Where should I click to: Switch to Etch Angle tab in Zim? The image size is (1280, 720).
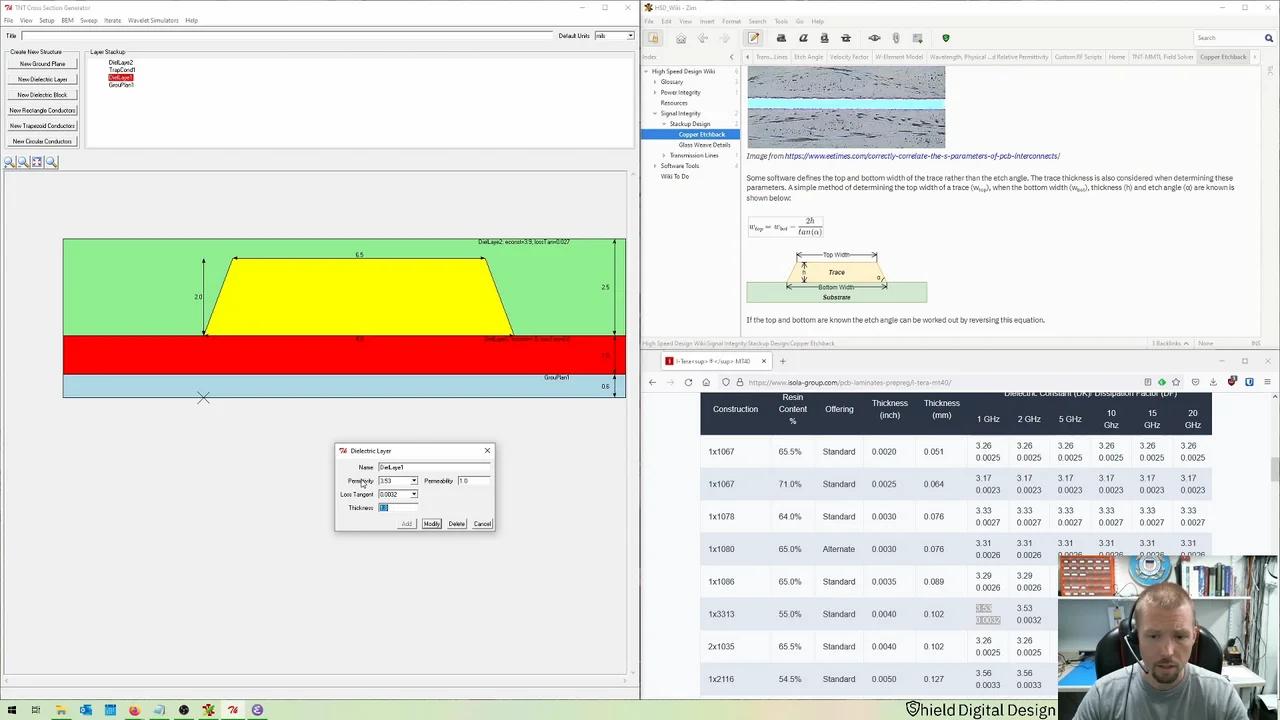808,57
